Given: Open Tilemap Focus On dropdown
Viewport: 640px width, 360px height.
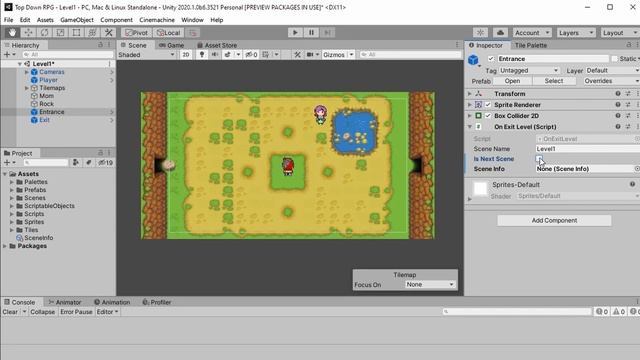Looking at the screenshot, I should coord(430,284).
